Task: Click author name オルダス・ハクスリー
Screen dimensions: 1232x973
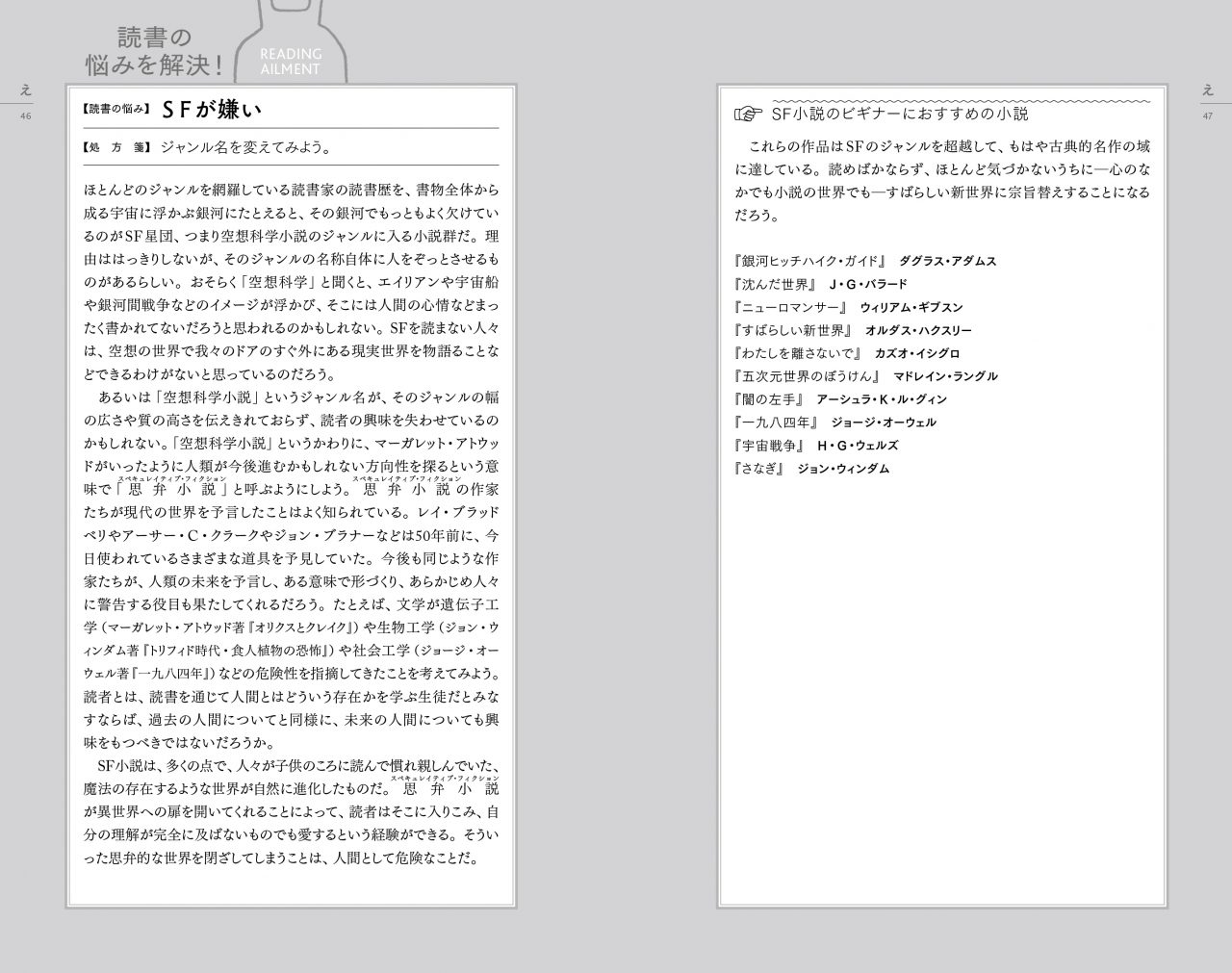Action: click(x=918, y=330)
